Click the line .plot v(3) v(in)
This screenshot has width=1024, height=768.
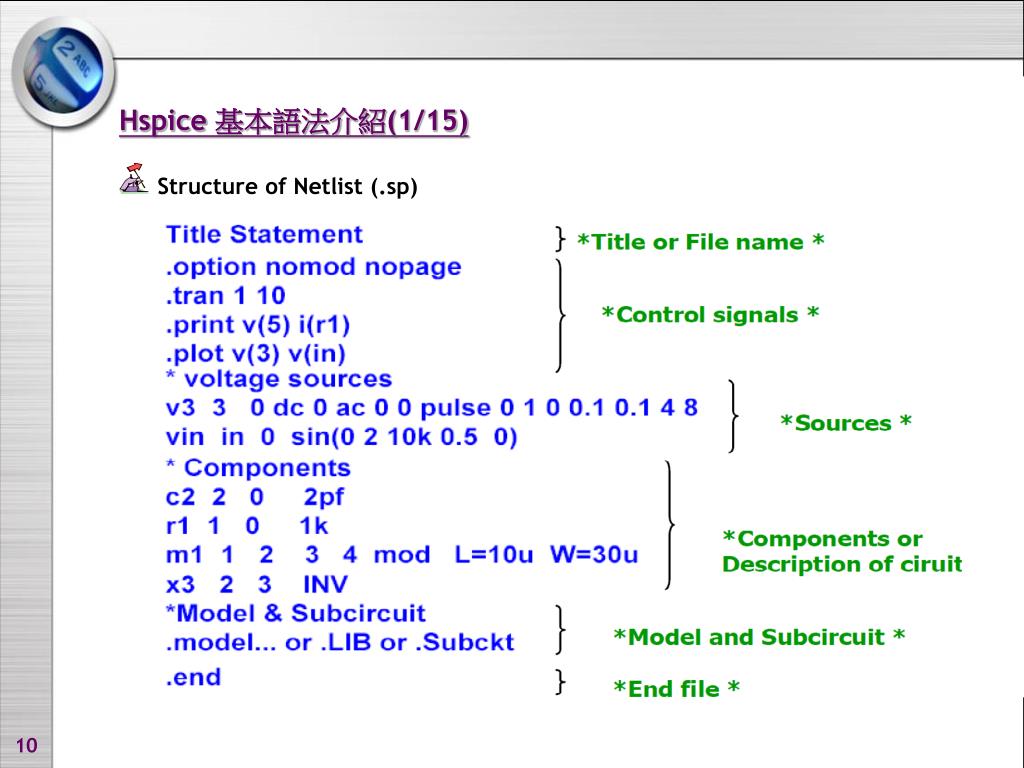(256, 354)
